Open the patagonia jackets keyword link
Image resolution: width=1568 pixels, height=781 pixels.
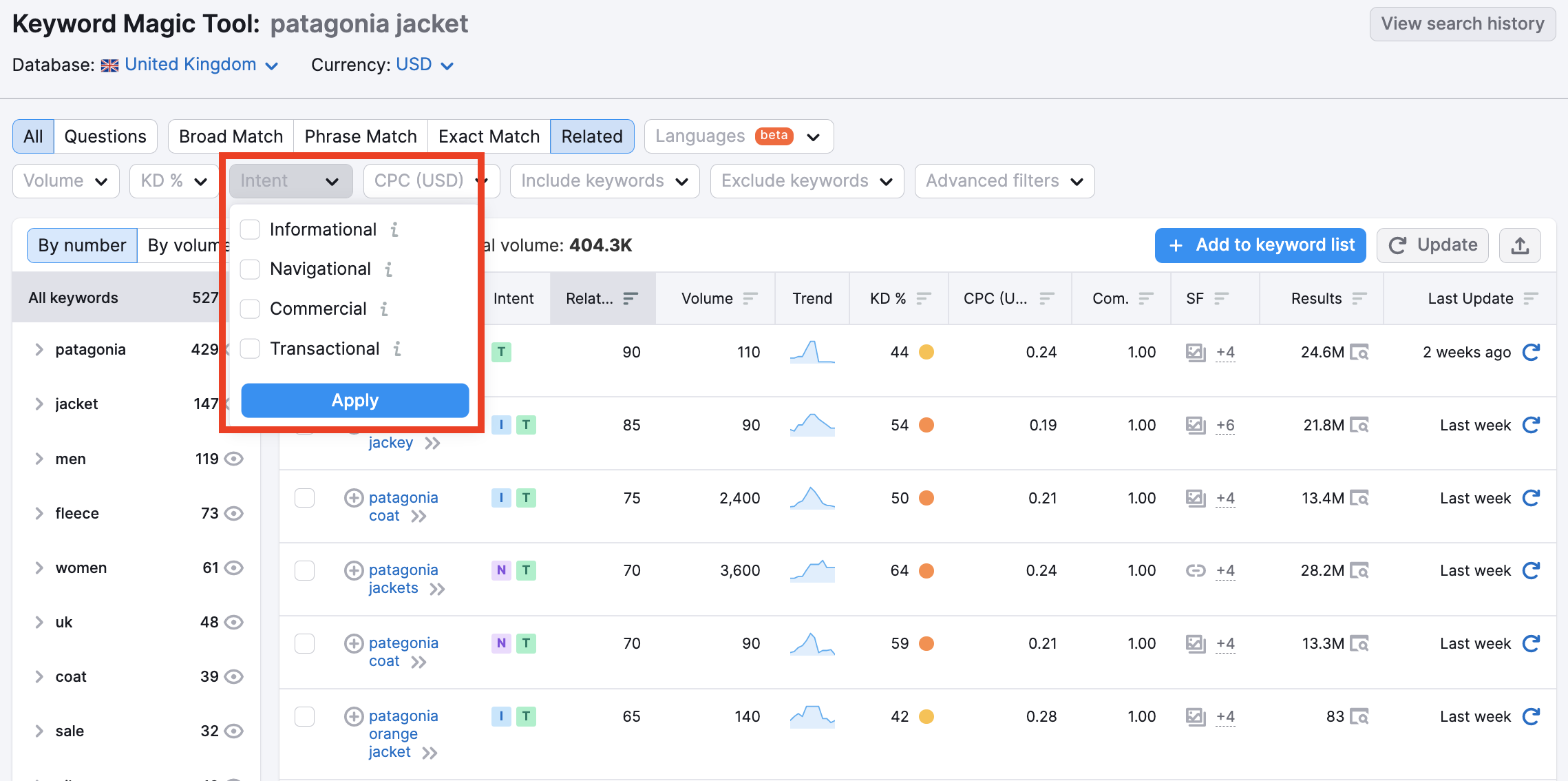(x=403, y=579)
